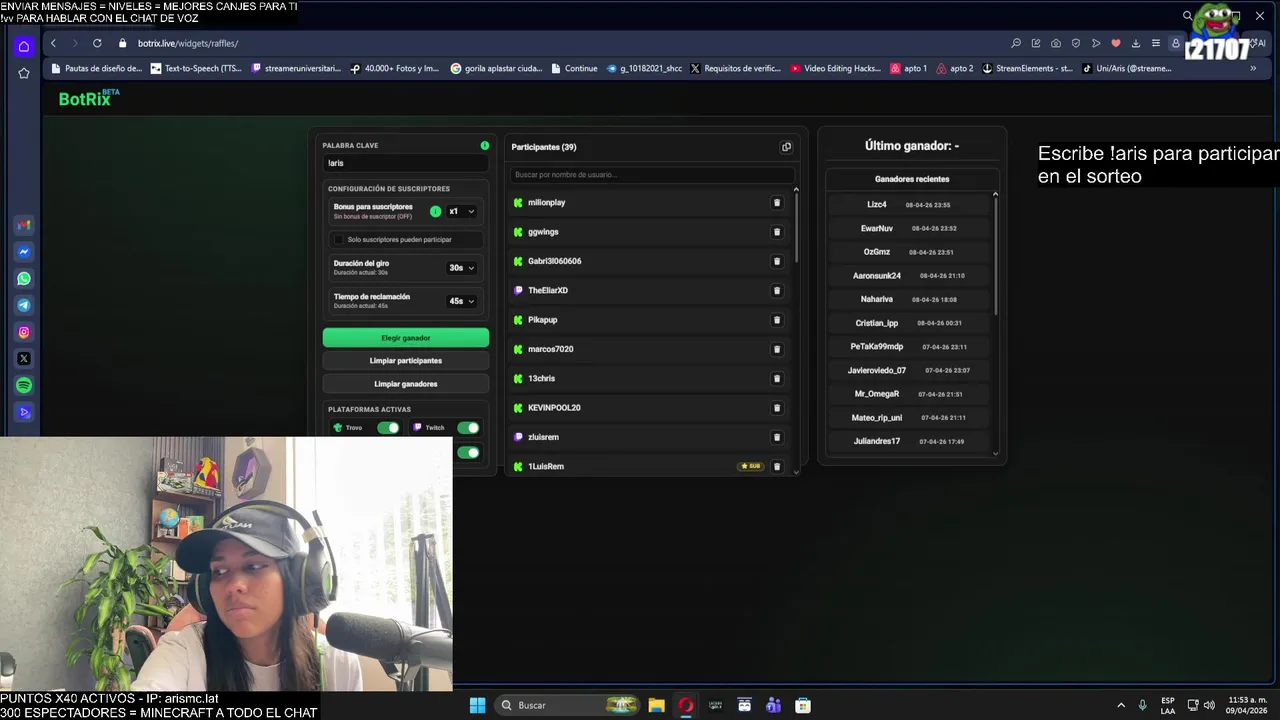This screenshot has height=720, width=1280.
Task: Open the Duración del giro 30s dropdown
Action: [461, 268]
